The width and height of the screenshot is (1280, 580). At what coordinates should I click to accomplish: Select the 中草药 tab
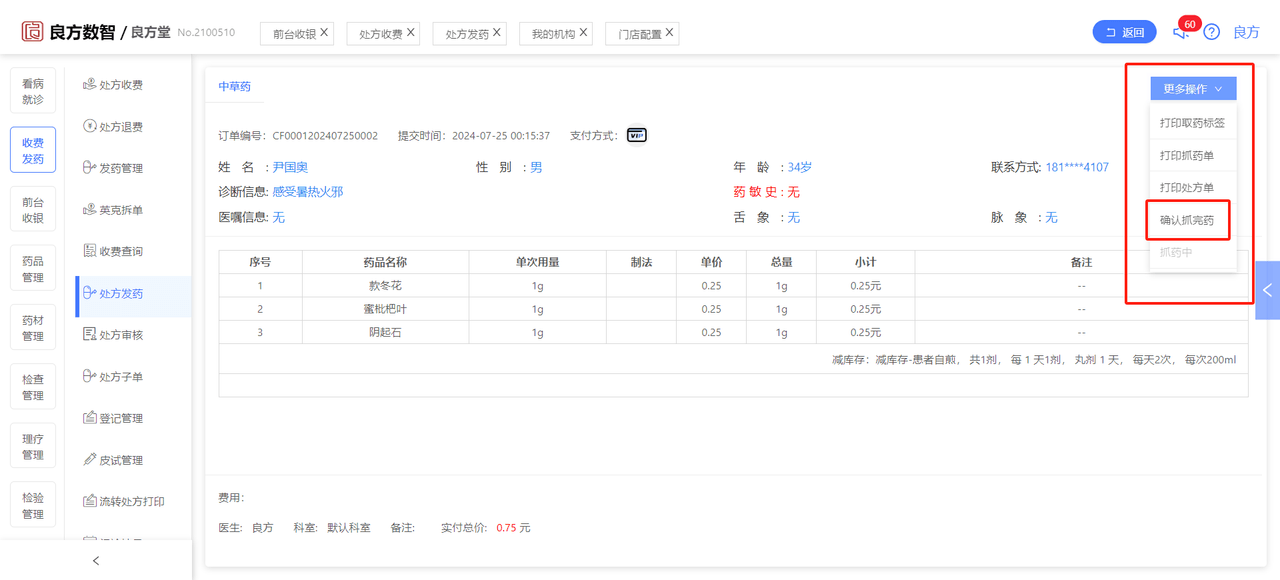coord(235,87)
